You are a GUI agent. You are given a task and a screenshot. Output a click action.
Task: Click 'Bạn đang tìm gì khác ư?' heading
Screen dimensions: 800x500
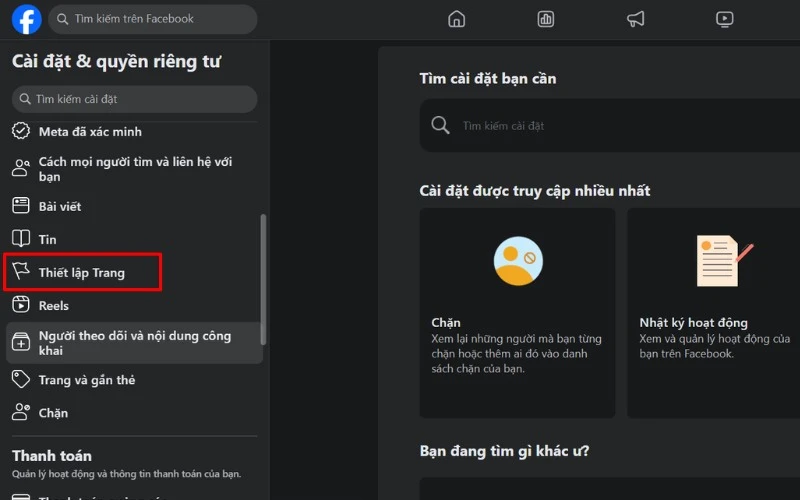[x=504, y=451]
